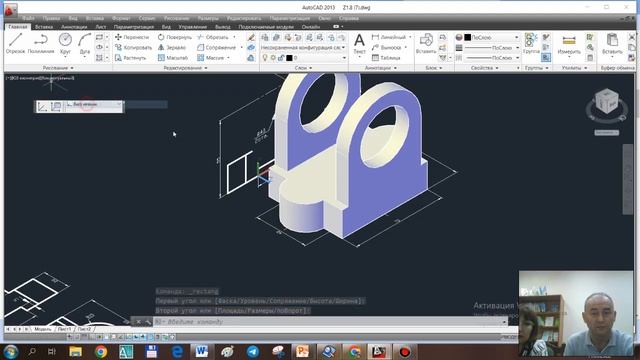Open the Формат menu
Viewport: 640px width, 360px height.
point(121,18)
